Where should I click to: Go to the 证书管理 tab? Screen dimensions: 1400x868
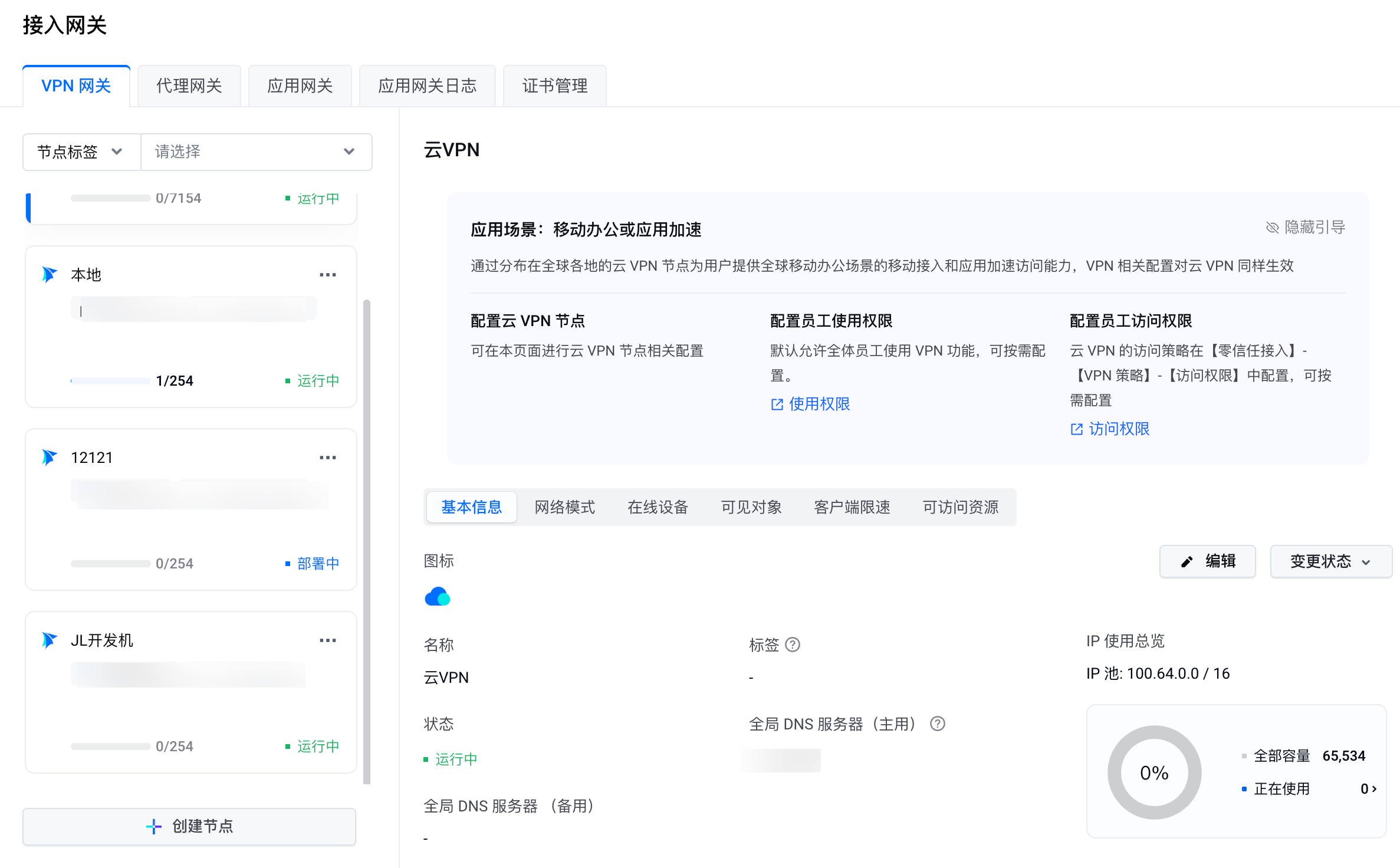[x=555, y=86]
